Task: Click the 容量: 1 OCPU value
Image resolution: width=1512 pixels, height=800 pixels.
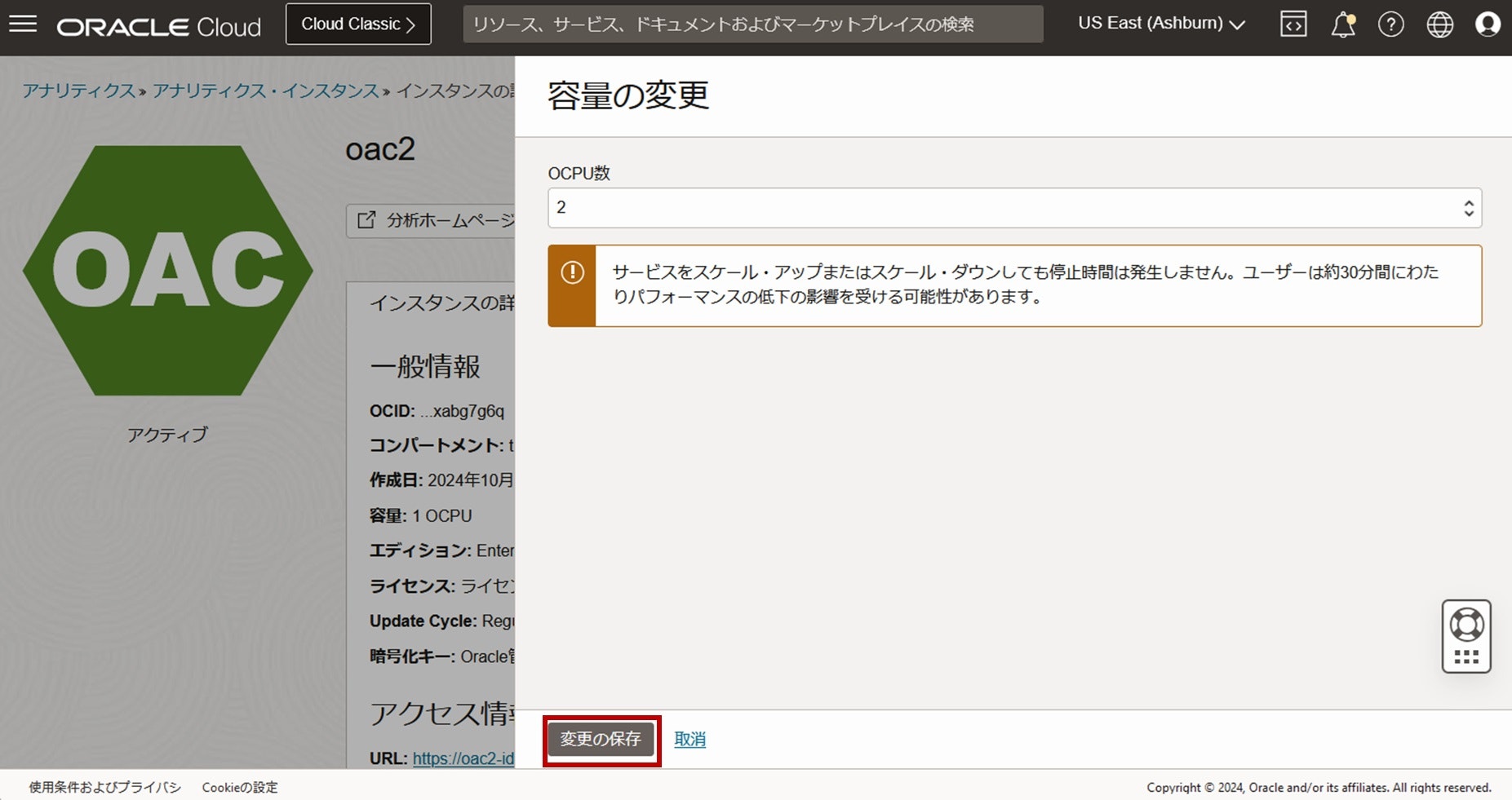Action: (x=421, y=516)
